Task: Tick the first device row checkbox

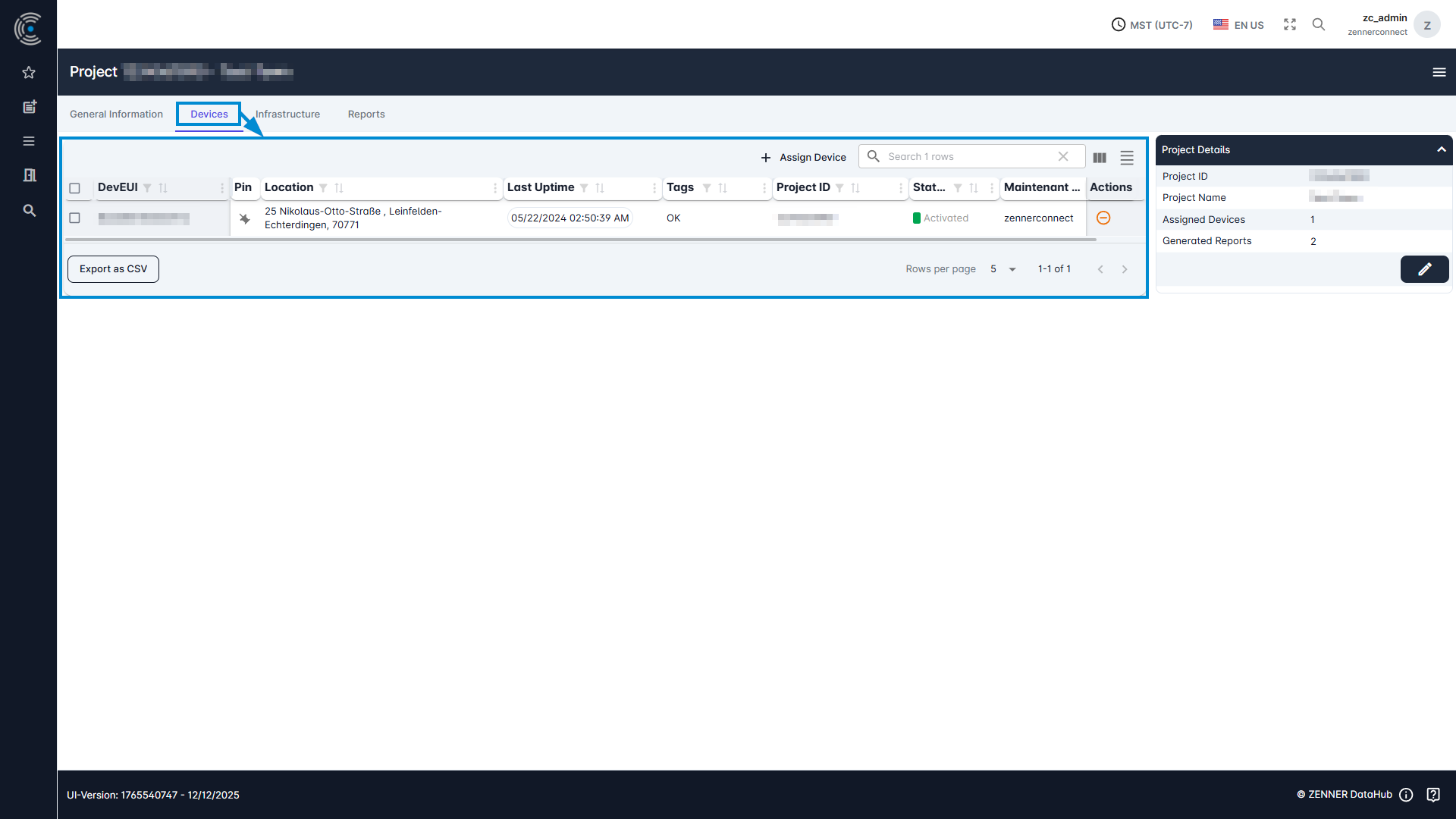Action: 74,218
